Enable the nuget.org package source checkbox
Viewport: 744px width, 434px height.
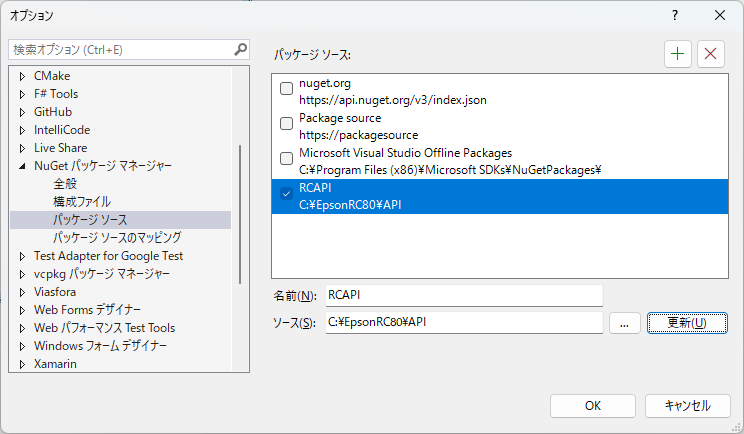click(287, 89)
